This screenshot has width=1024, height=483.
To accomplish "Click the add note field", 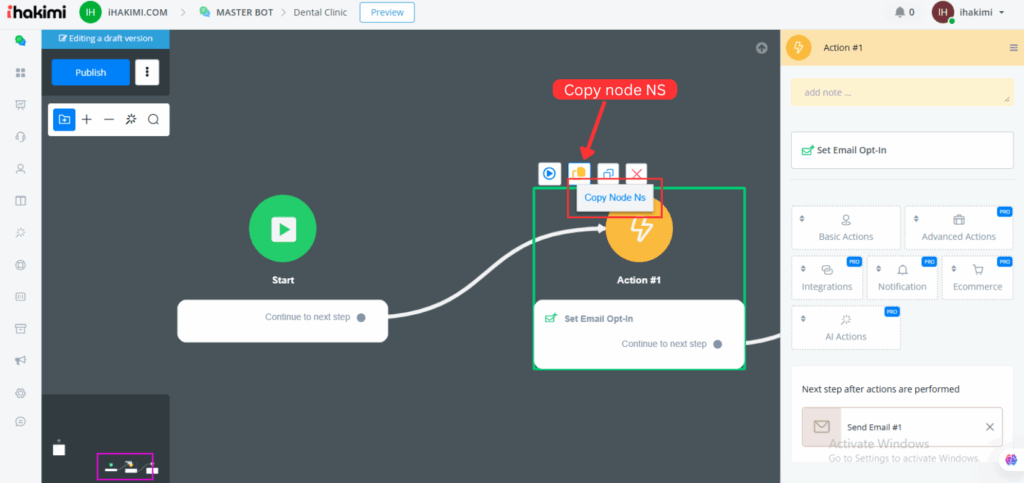I will (x=901, y=92).
